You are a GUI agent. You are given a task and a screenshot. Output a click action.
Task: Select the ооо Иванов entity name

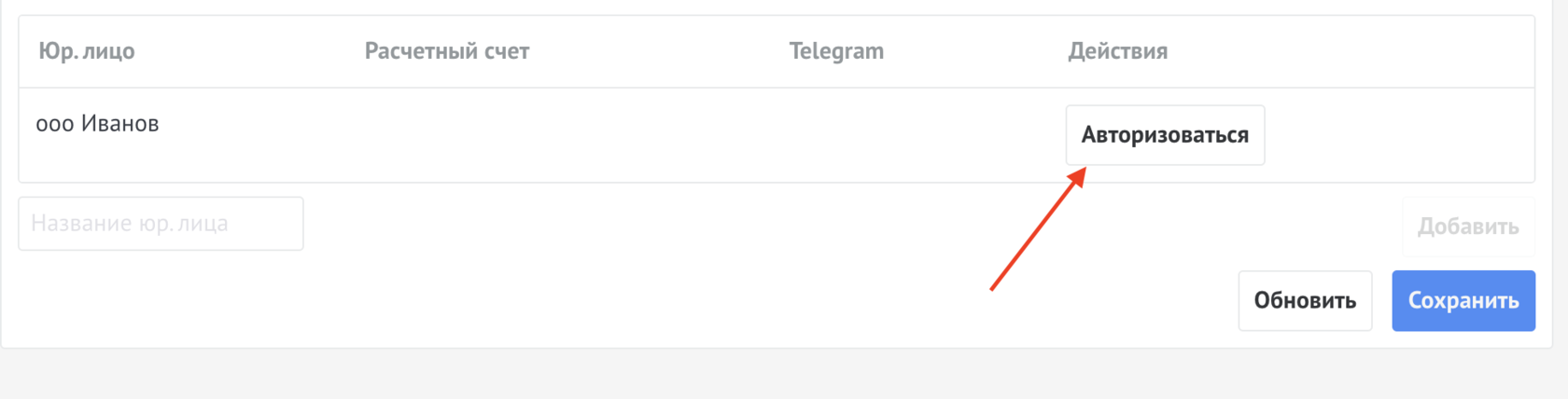click(98, 124)
